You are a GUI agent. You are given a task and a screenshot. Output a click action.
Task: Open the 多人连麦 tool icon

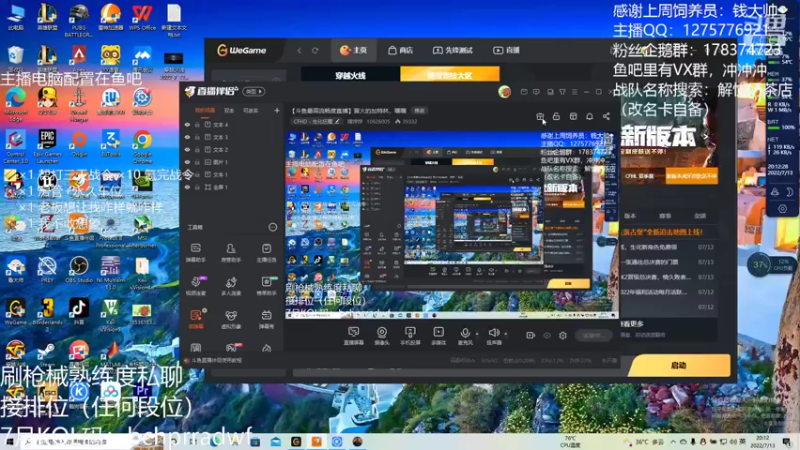(231, 285)
